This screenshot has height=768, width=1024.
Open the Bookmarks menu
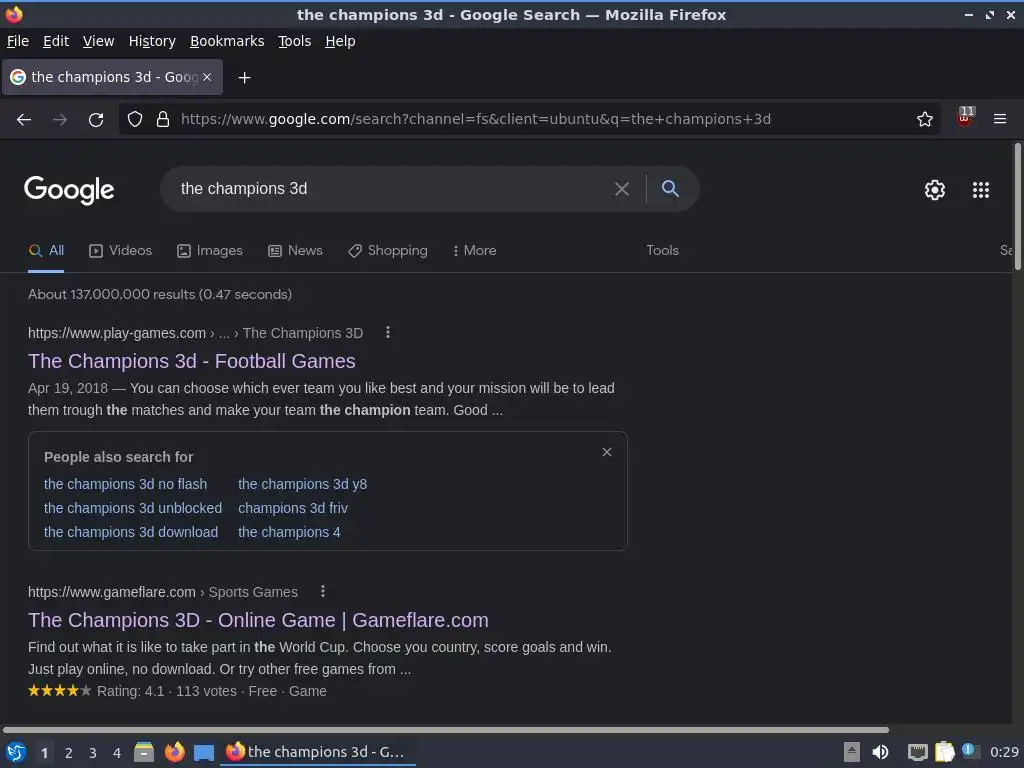[x=227, y=41]
